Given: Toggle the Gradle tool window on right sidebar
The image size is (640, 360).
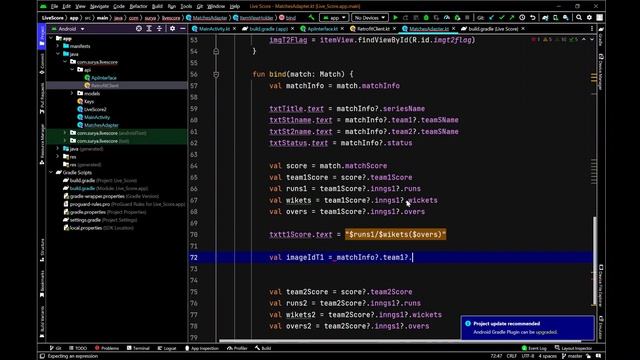Looking at the screenshot, I should pos(601,37).
